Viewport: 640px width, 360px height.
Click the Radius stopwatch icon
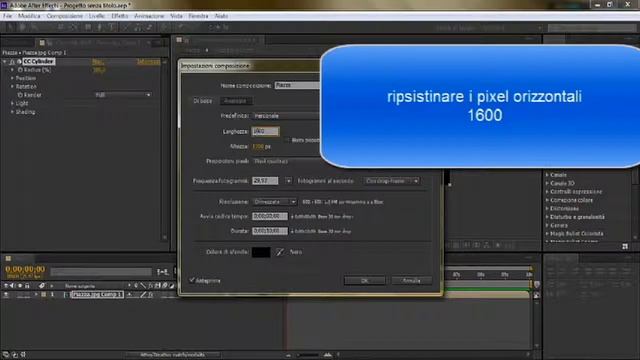point(20,70)
